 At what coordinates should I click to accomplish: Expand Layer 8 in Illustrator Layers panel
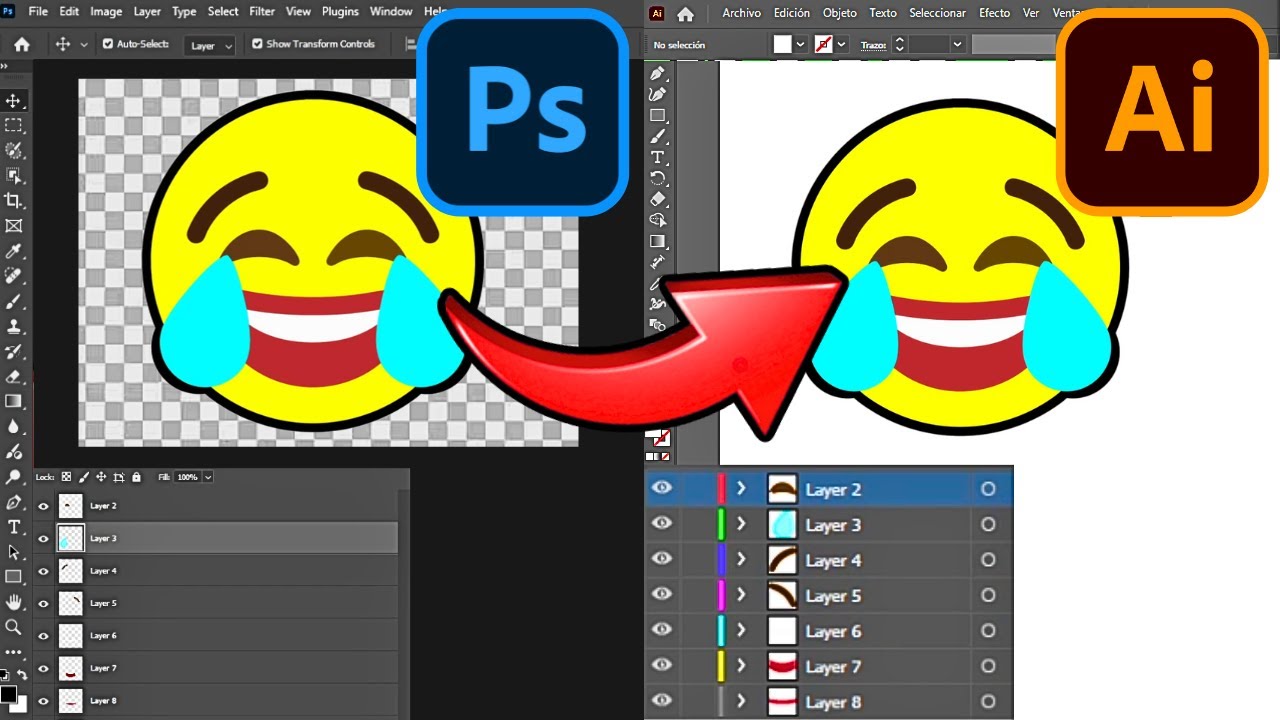(x=741, y=702)
